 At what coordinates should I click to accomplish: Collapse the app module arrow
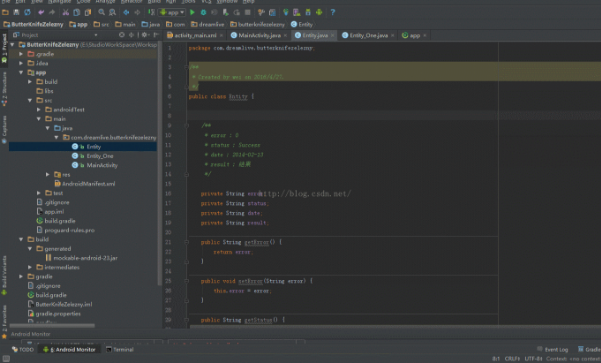coord(21,72)
